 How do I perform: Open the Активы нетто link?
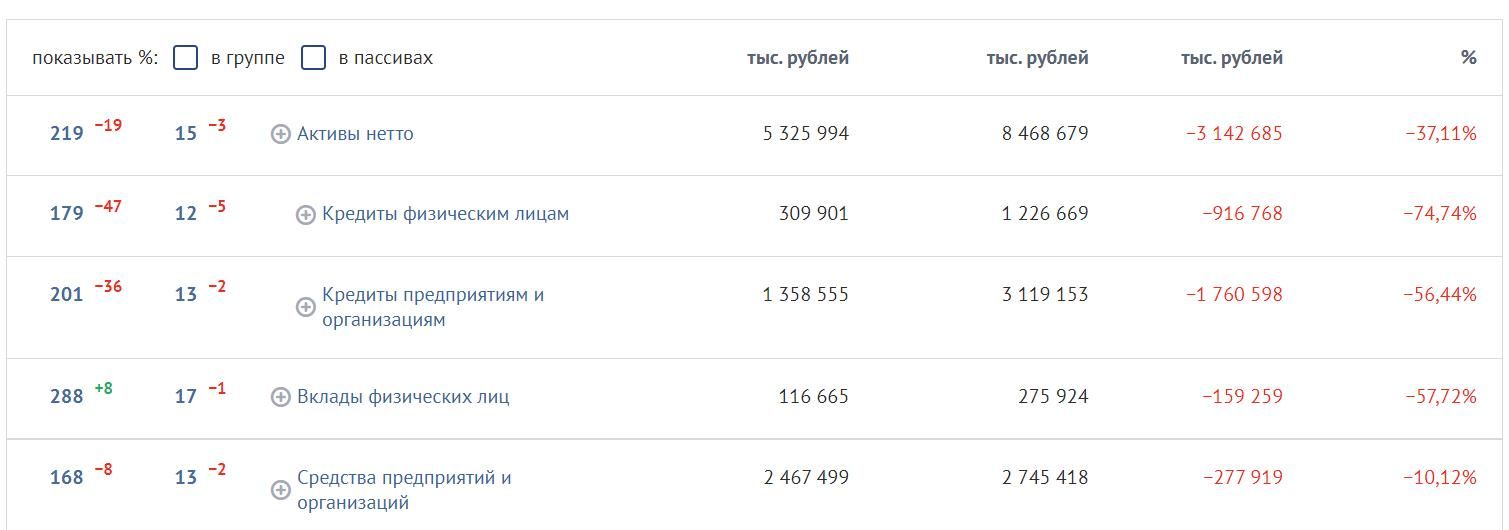click(355, 134)
